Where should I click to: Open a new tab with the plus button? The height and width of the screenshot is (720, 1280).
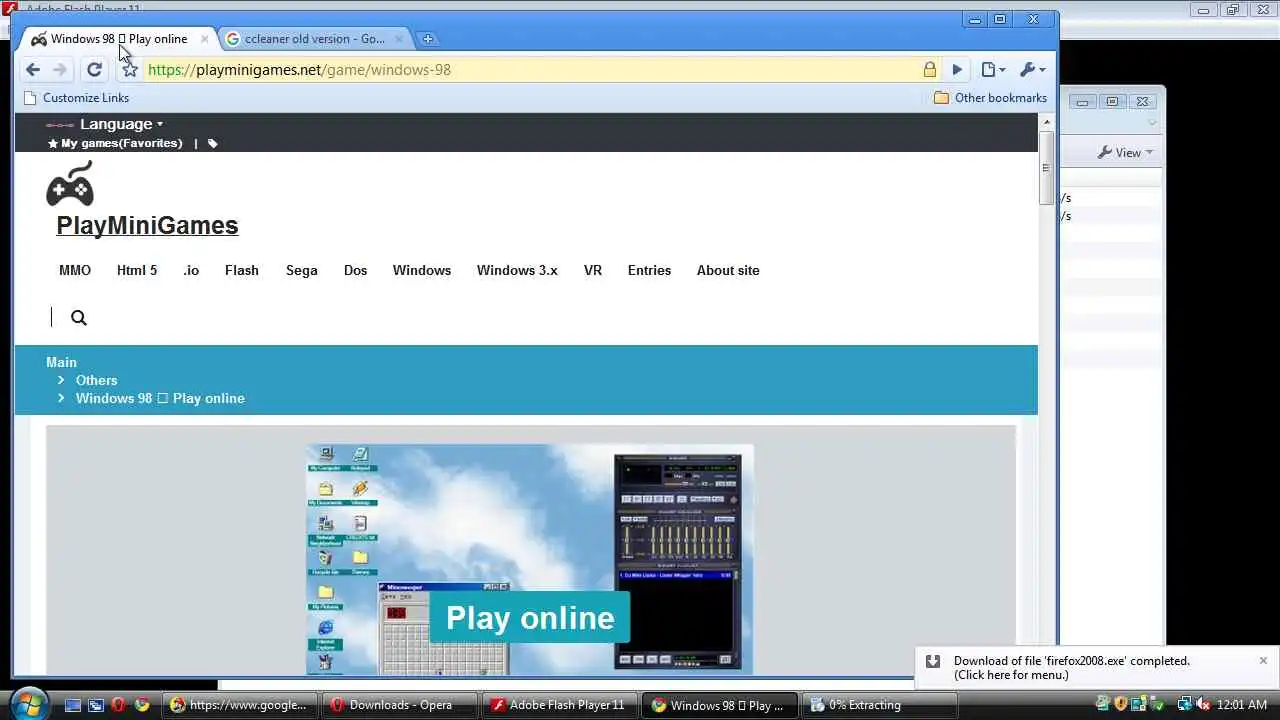[428, 39]
